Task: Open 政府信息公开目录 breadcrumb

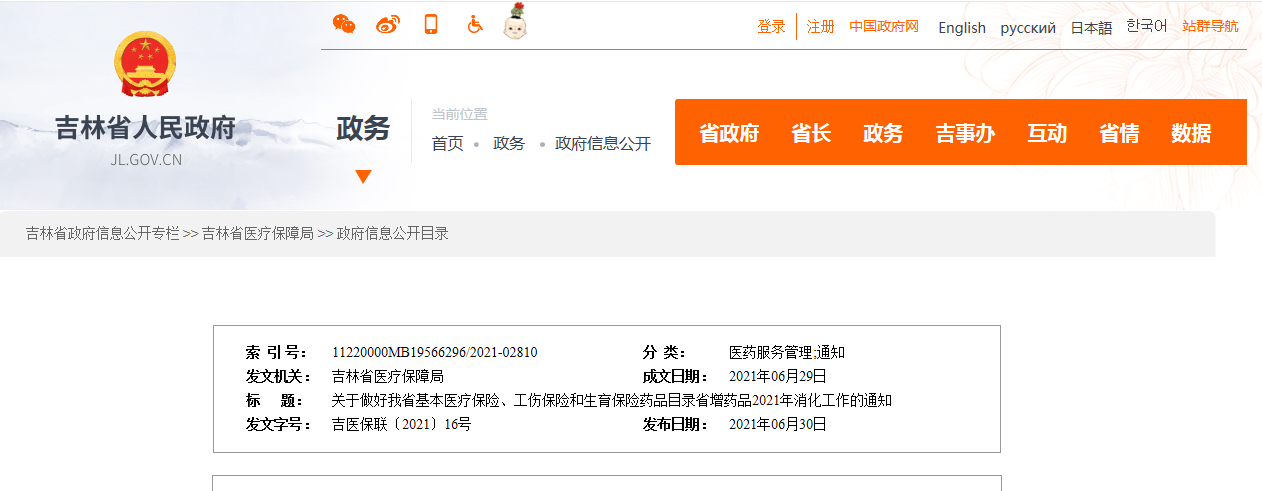Action: pos(393,234)
